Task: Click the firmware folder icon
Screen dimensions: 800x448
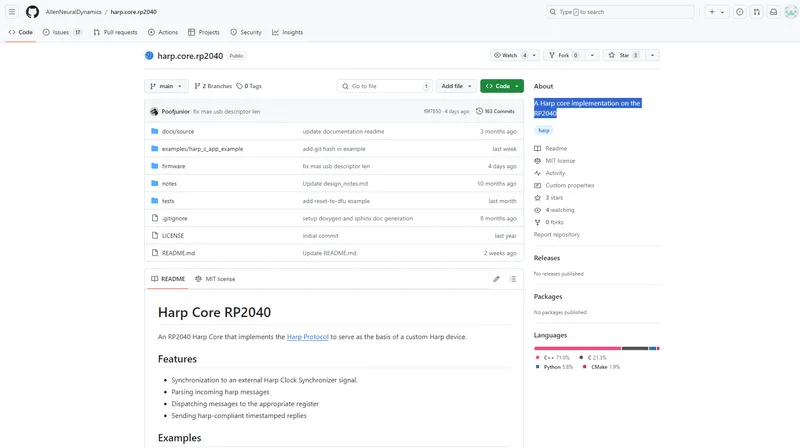Action: pos(155,166)
